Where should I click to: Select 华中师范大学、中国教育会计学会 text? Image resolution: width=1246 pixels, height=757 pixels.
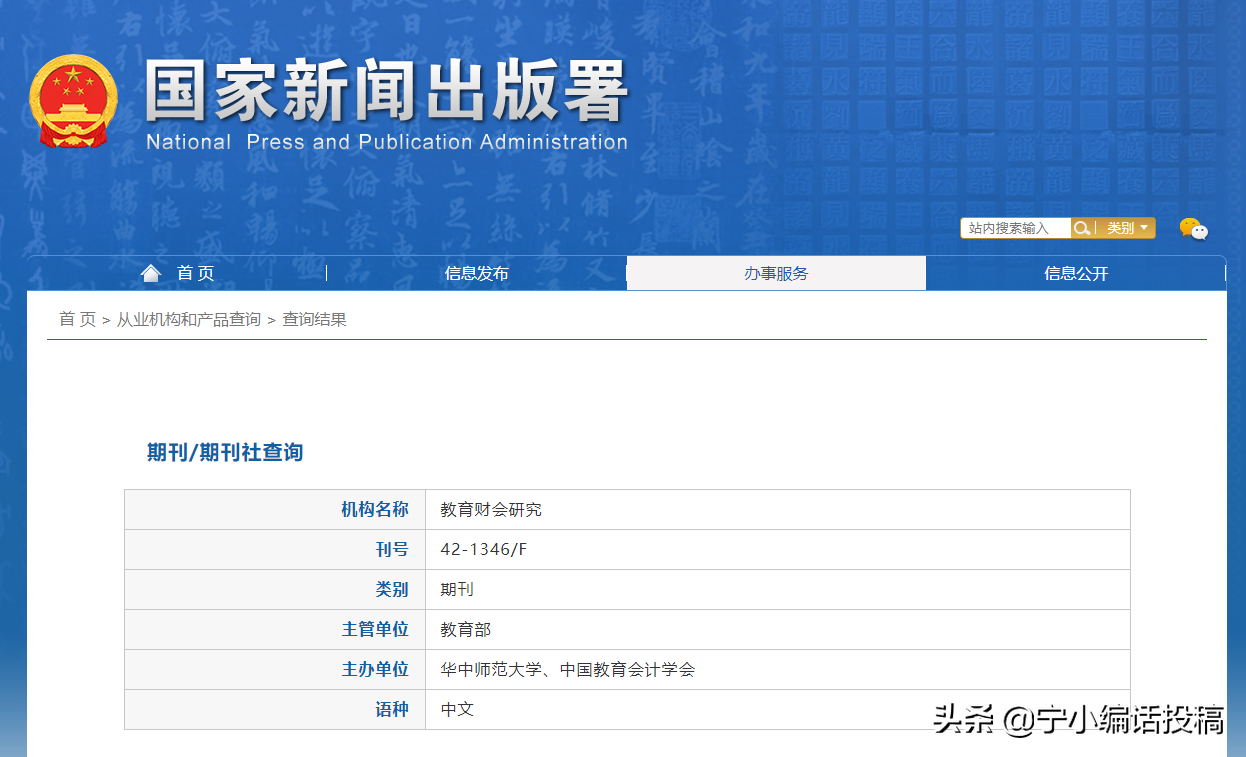point(568,670)
